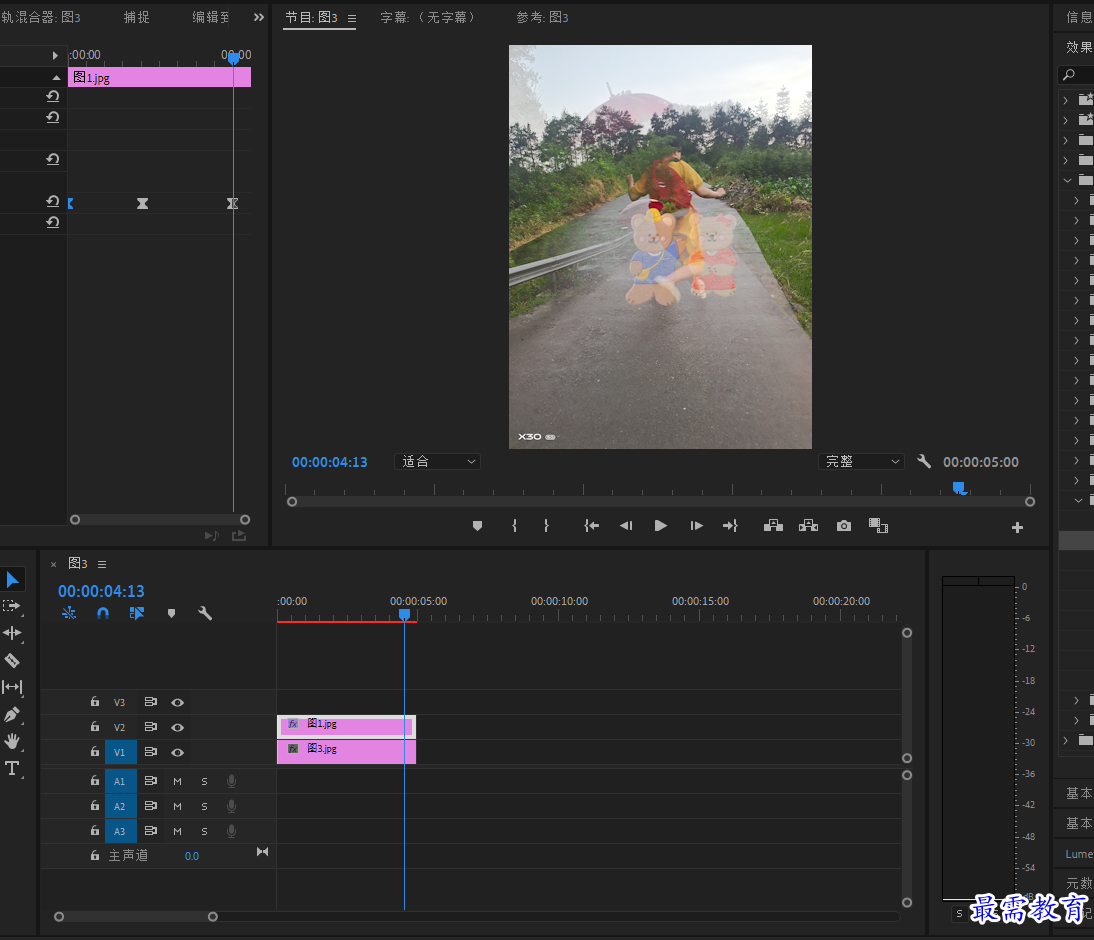1094x940 pixels.
Task: Go to In point in program monitor
Action: pos(592,526)
